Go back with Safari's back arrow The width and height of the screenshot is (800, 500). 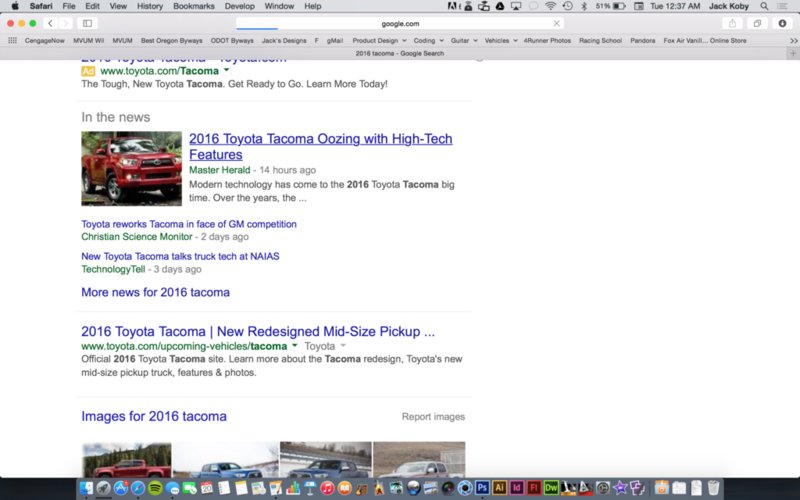[50, 23]
